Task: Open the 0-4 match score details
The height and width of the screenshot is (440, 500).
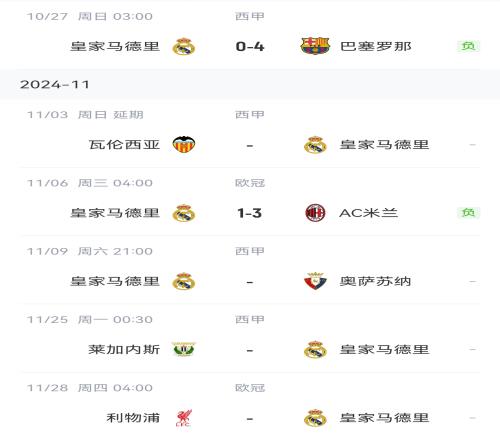Action: point(250,46)
